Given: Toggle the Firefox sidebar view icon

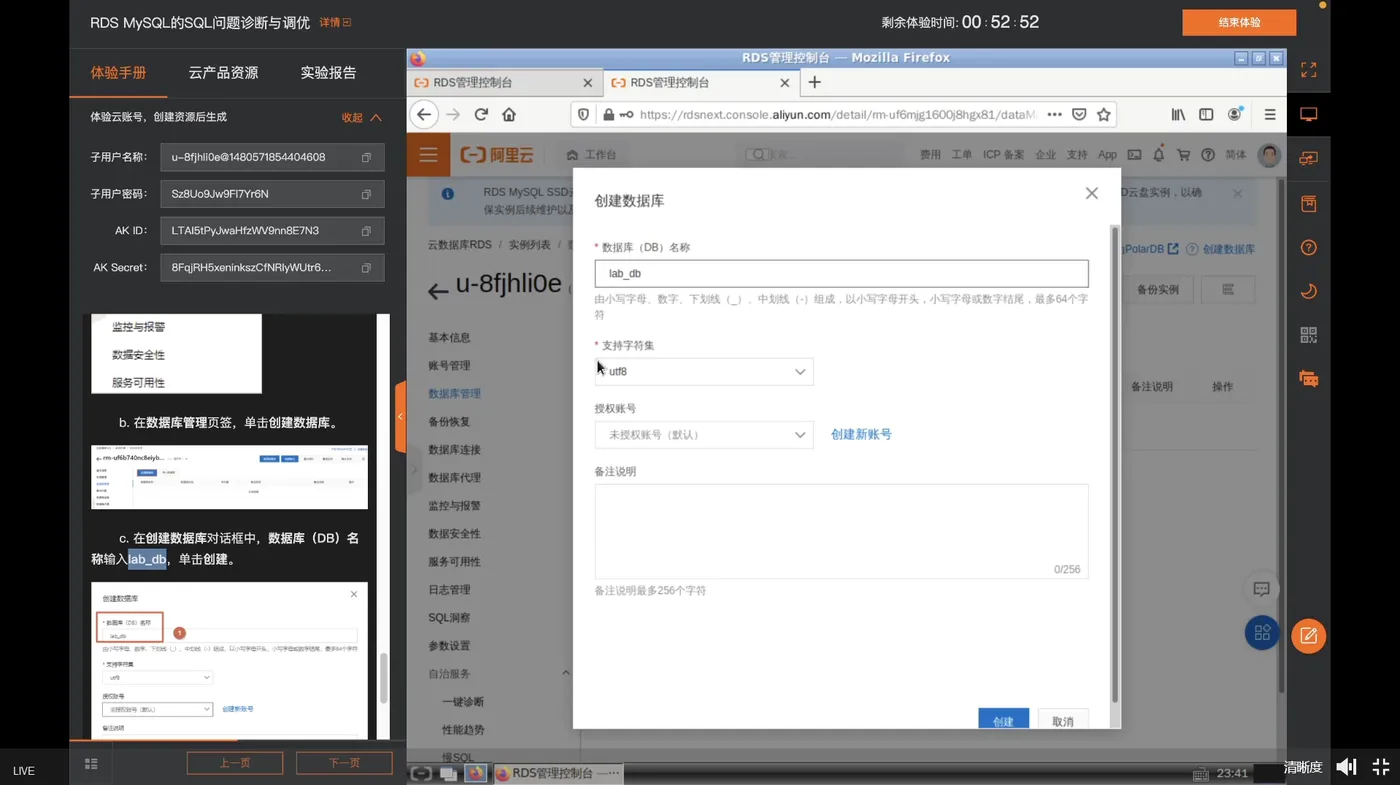Looking at the screenshot, I should [x=1206, y=115].
